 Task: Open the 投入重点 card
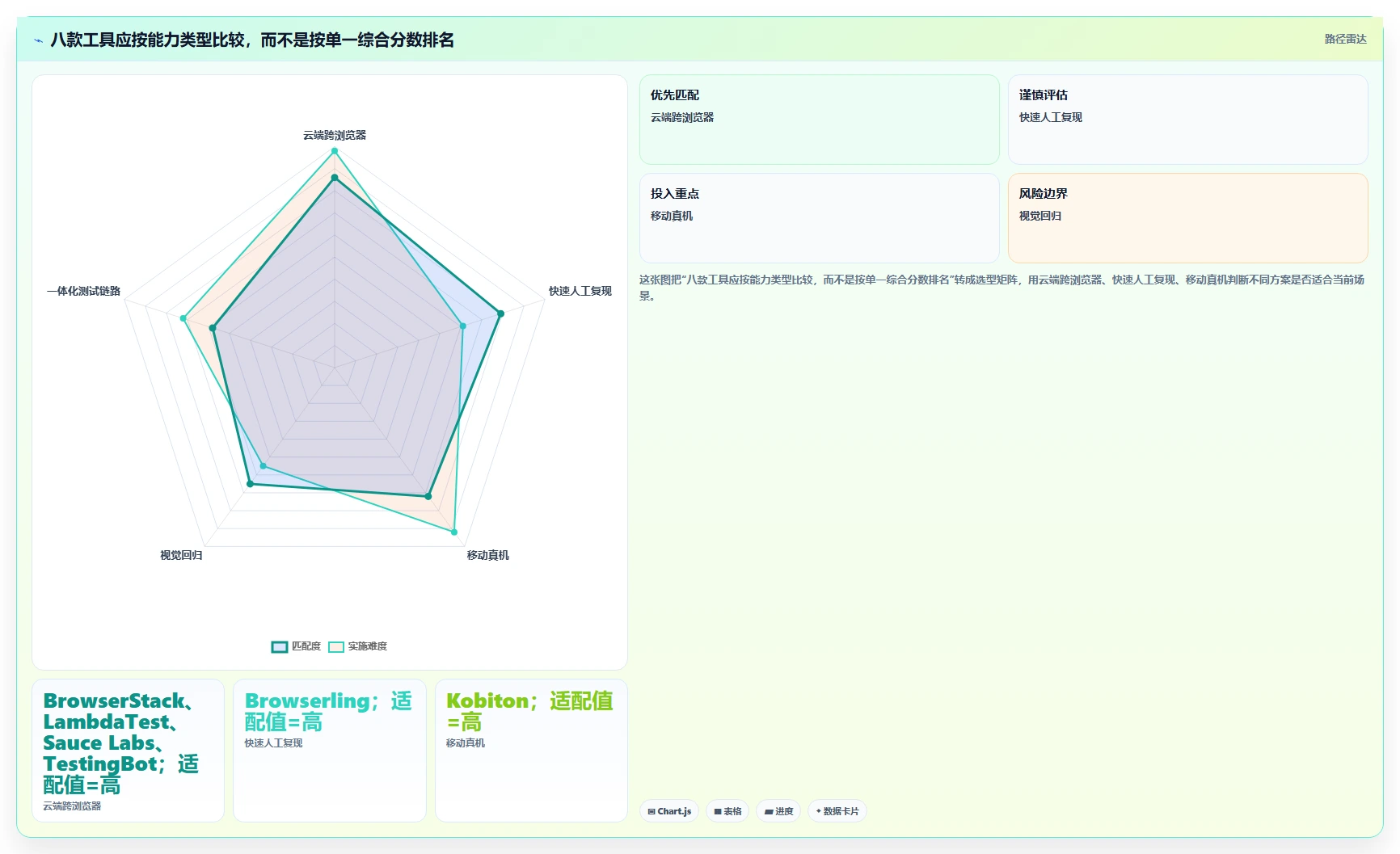(820, 218)
